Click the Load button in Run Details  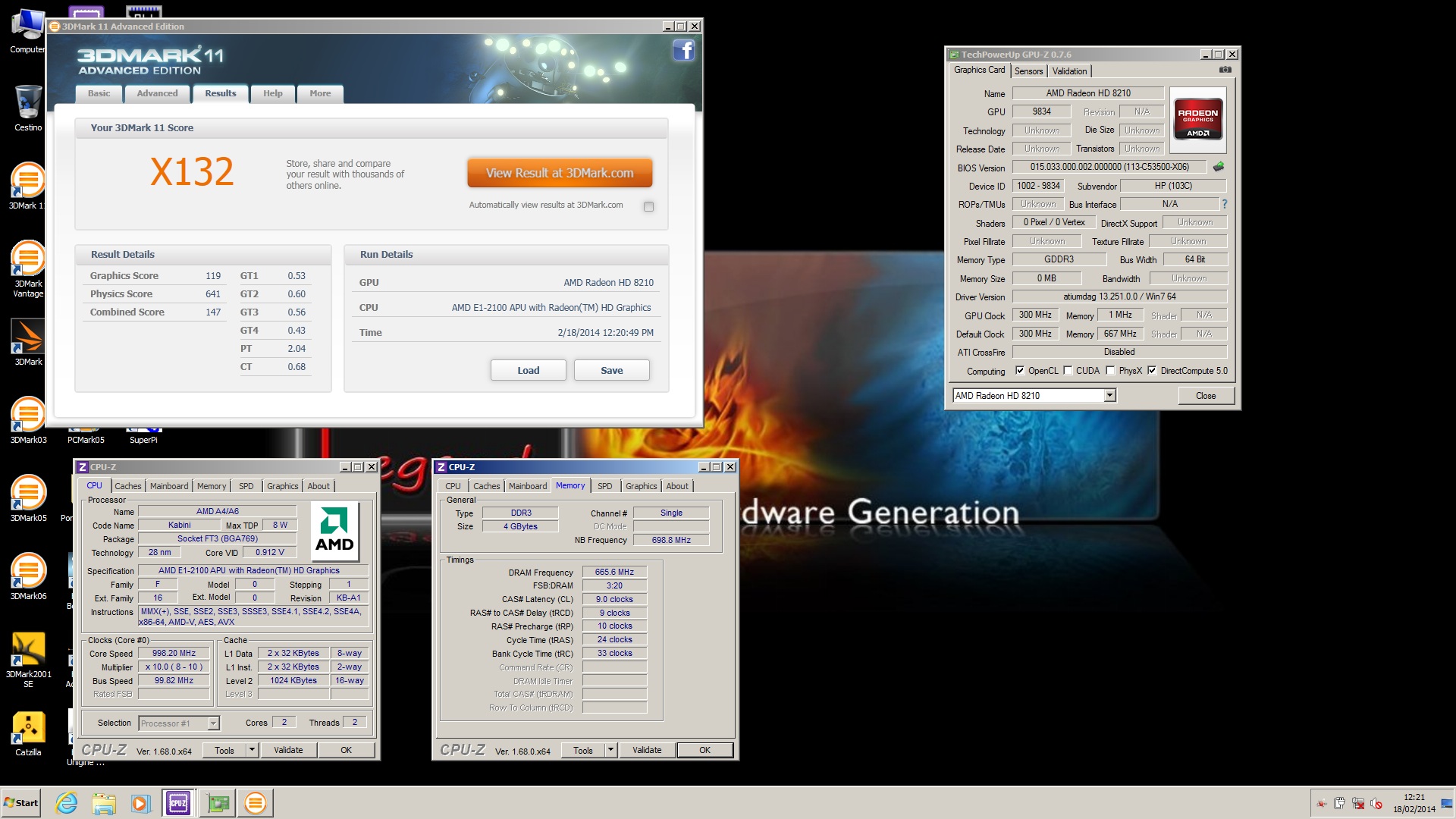coord(528,370)
